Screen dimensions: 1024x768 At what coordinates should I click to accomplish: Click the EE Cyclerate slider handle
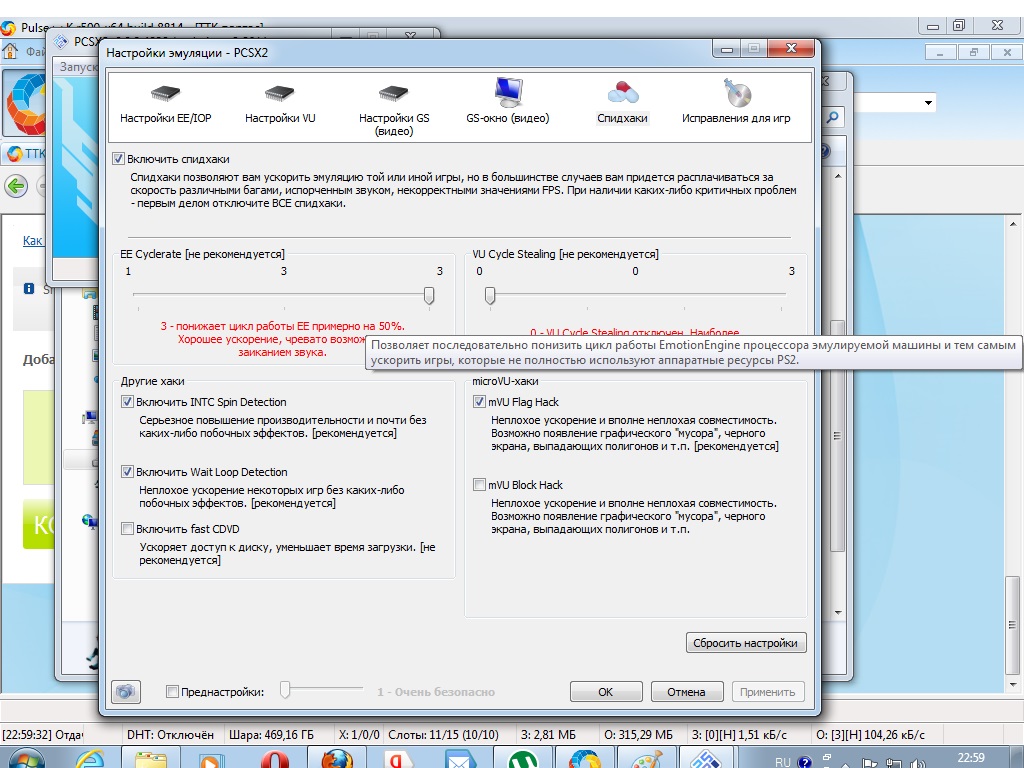coord(429,295)
